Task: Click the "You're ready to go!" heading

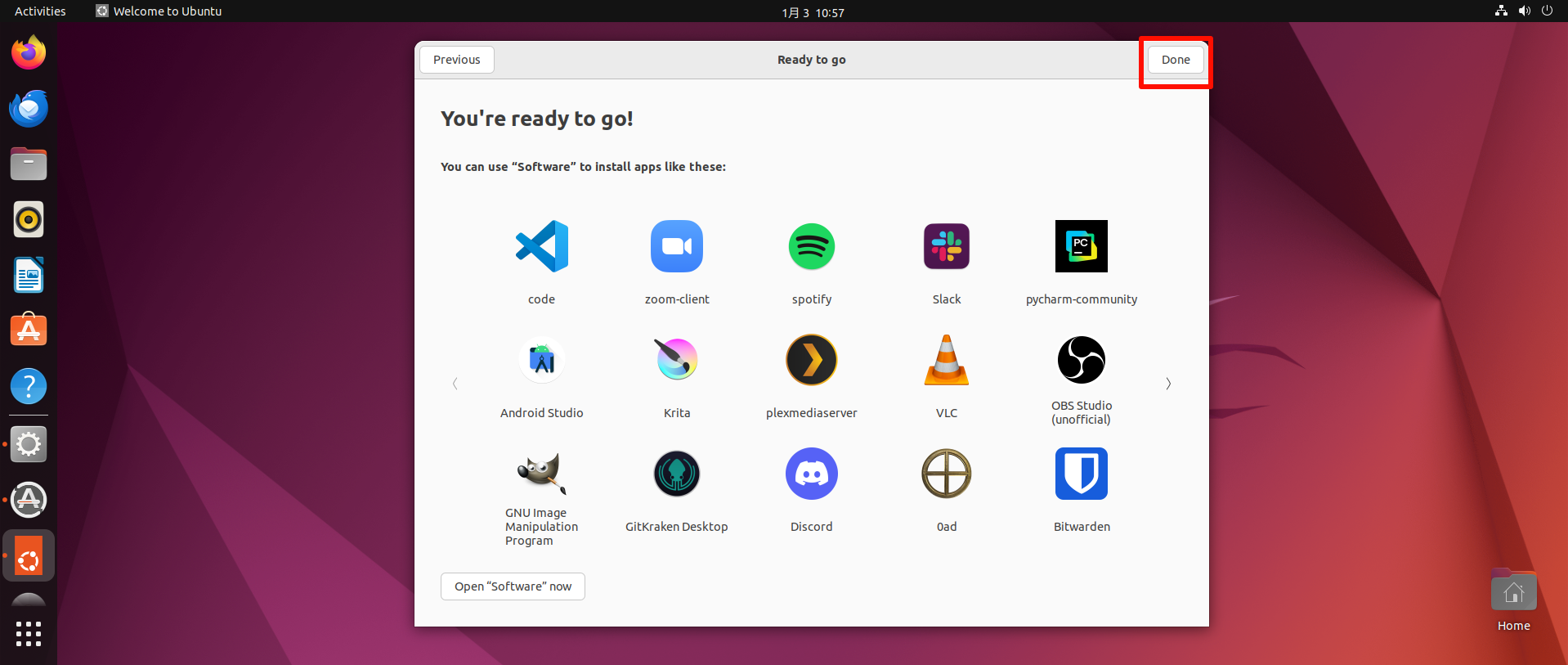Action: [x=537, y=119]
